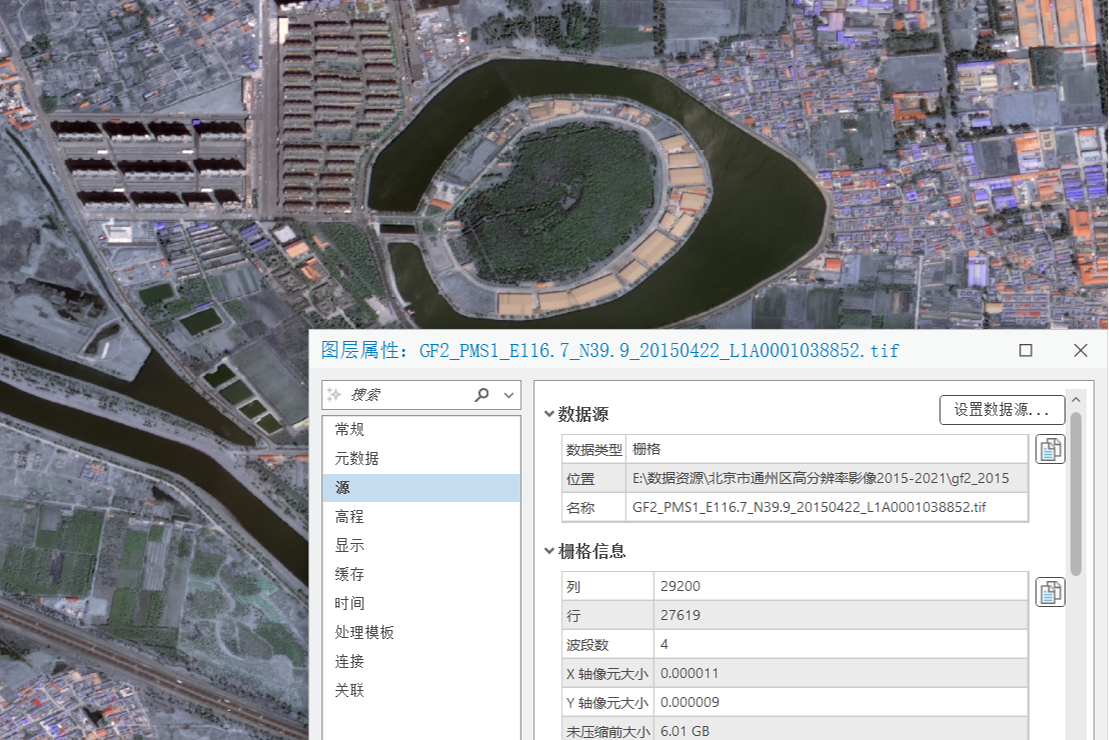Select the 源 tab
Screen dimensions: 1109x740
[422, 487]
